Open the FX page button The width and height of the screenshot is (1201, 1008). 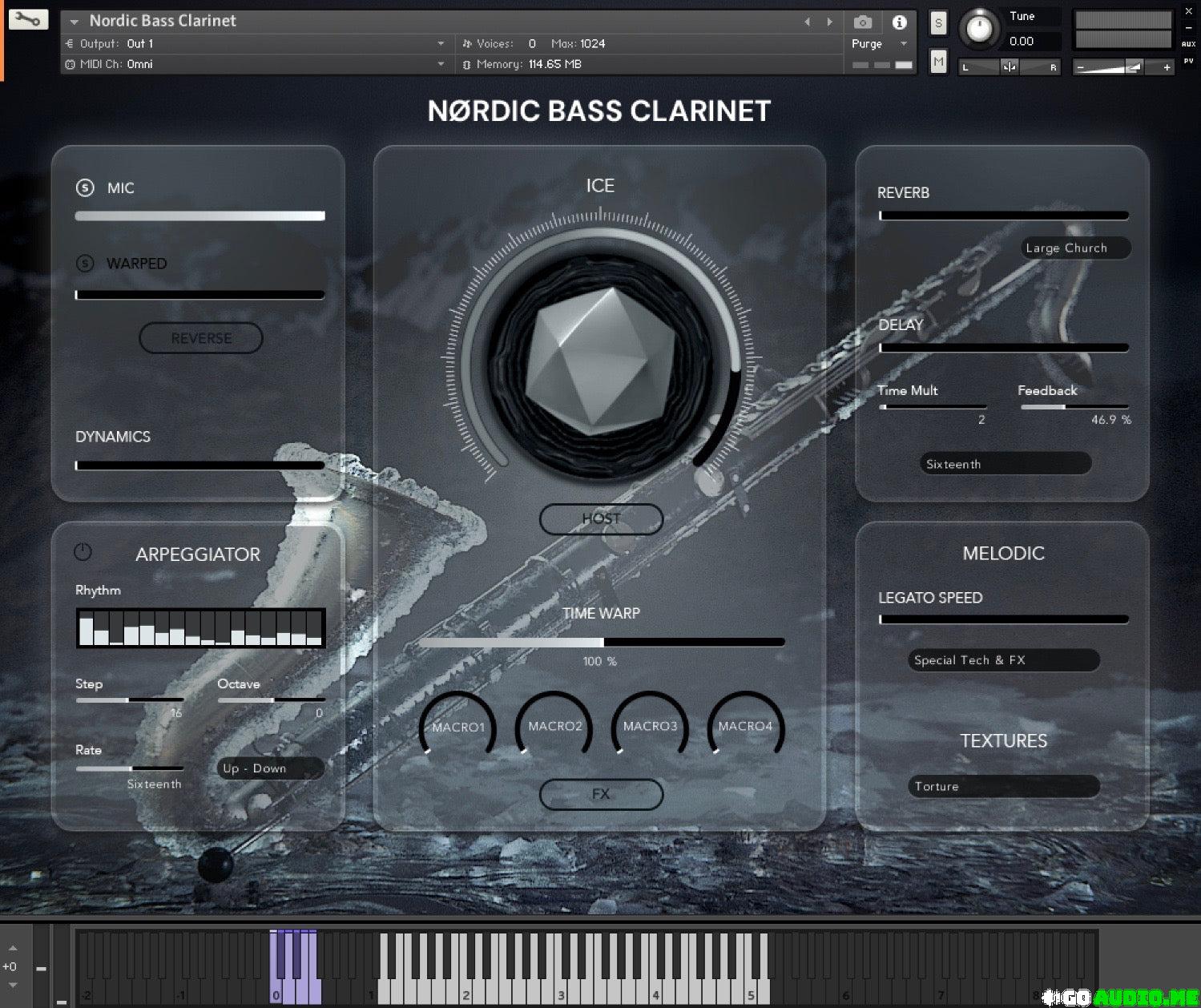[601, 794]
